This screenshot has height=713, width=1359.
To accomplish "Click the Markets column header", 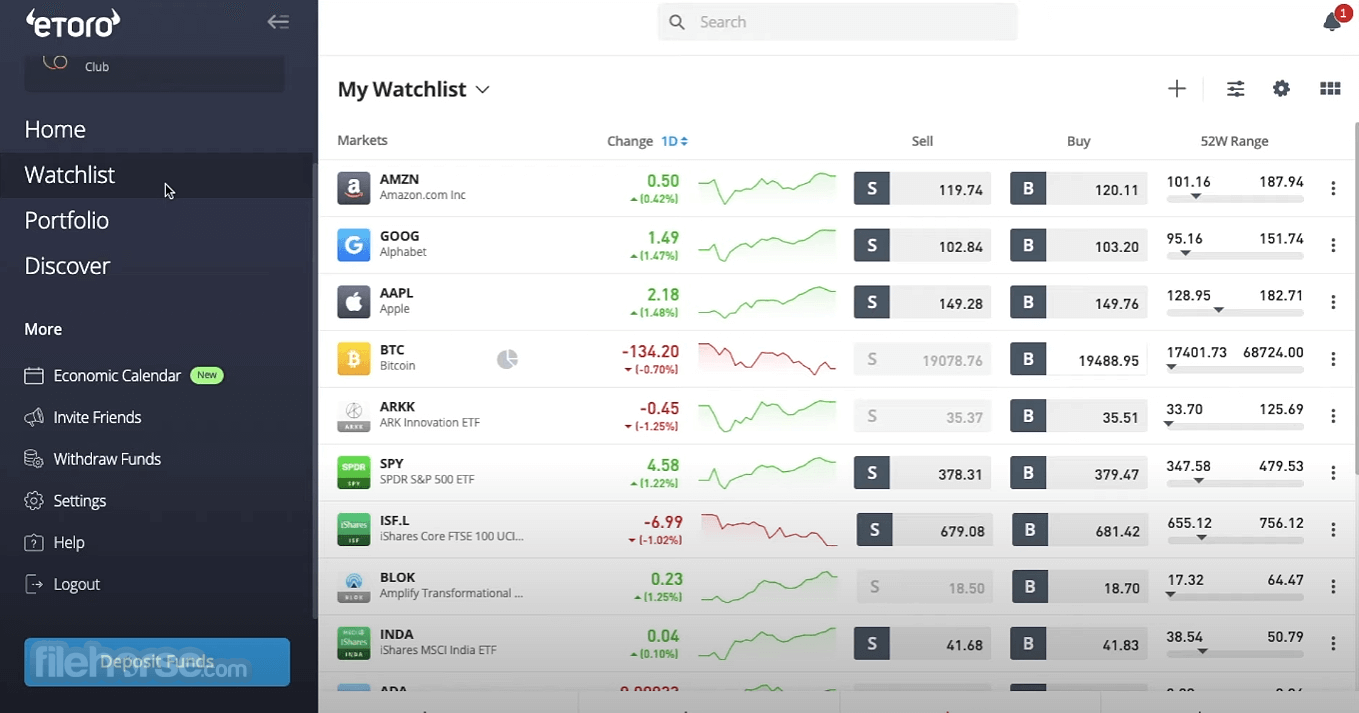I will coord(363,141).
